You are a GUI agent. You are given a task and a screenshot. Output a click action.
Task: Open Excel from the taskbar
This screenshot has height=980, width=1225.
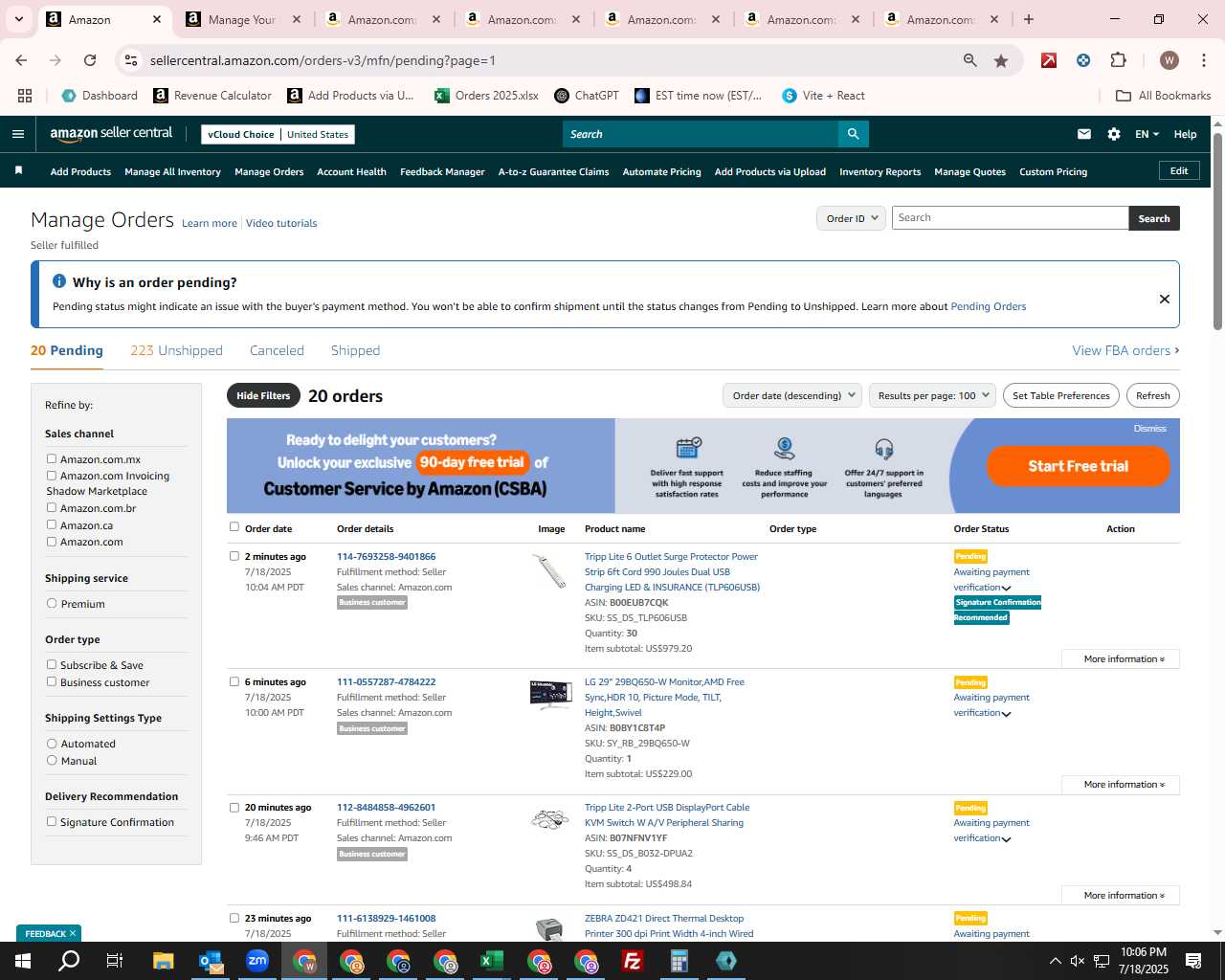(x=491, y=961)
